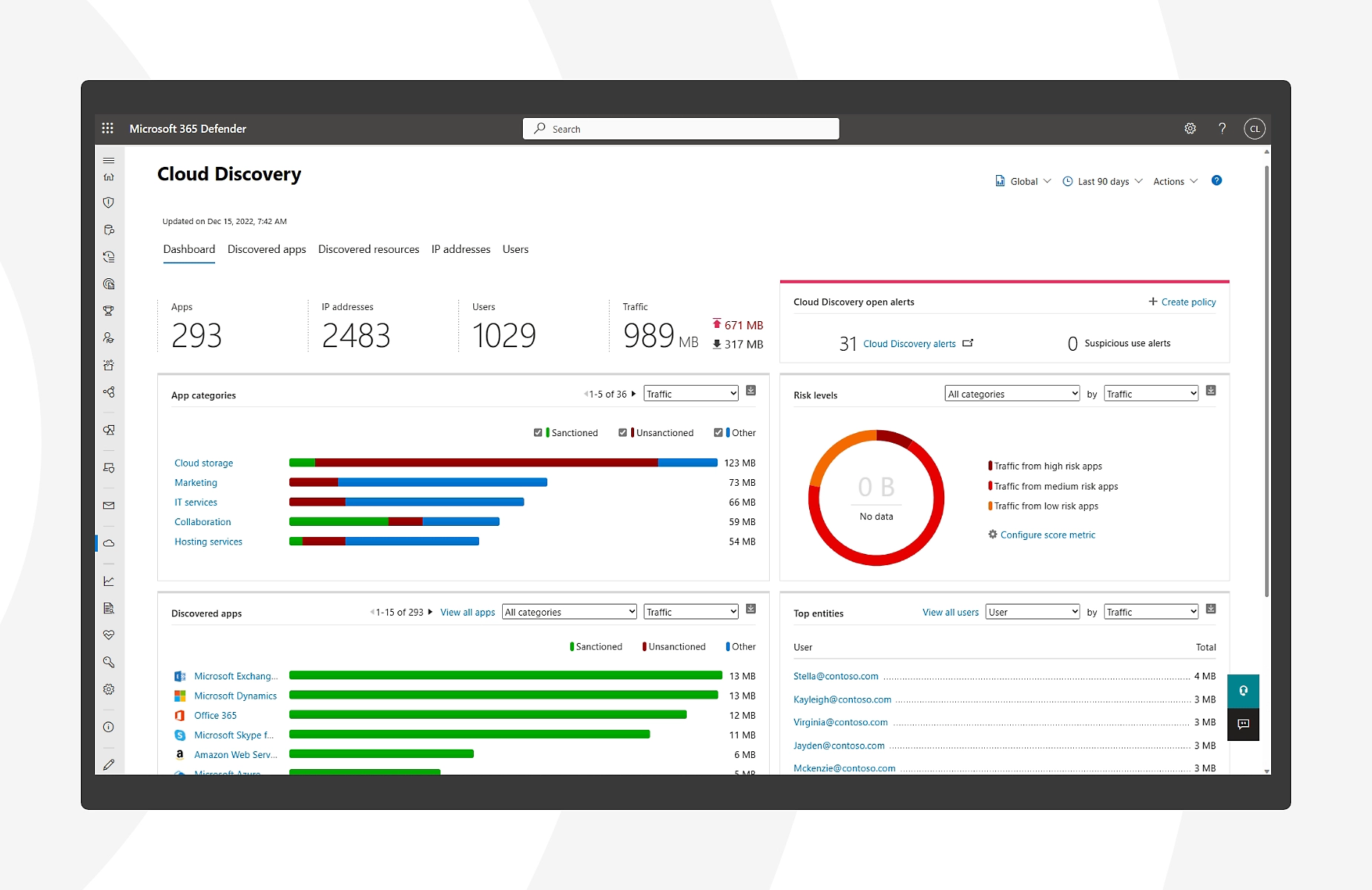Click the mail envelope sidebar icon
Viewport: 1372px width, 890px height.
[x=109, y=506]
